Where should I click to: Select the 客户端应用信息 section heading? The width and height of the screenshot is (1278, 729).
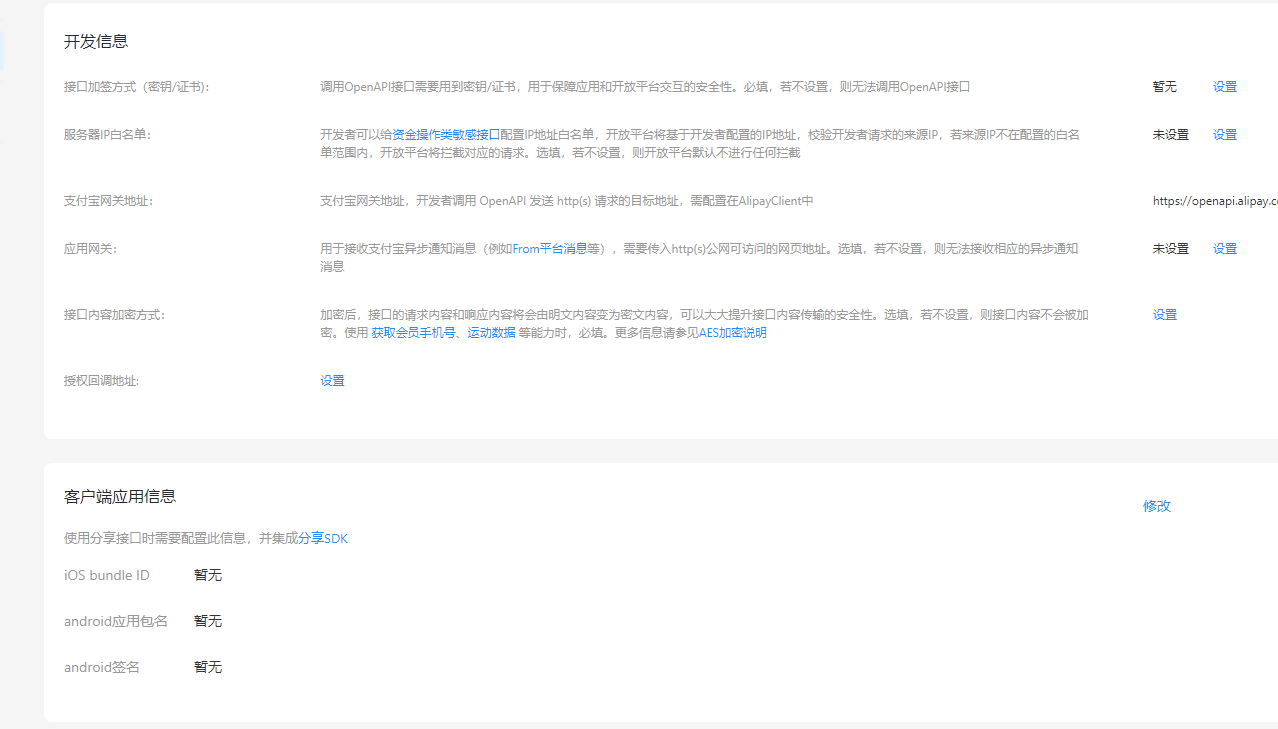[120, 497]
